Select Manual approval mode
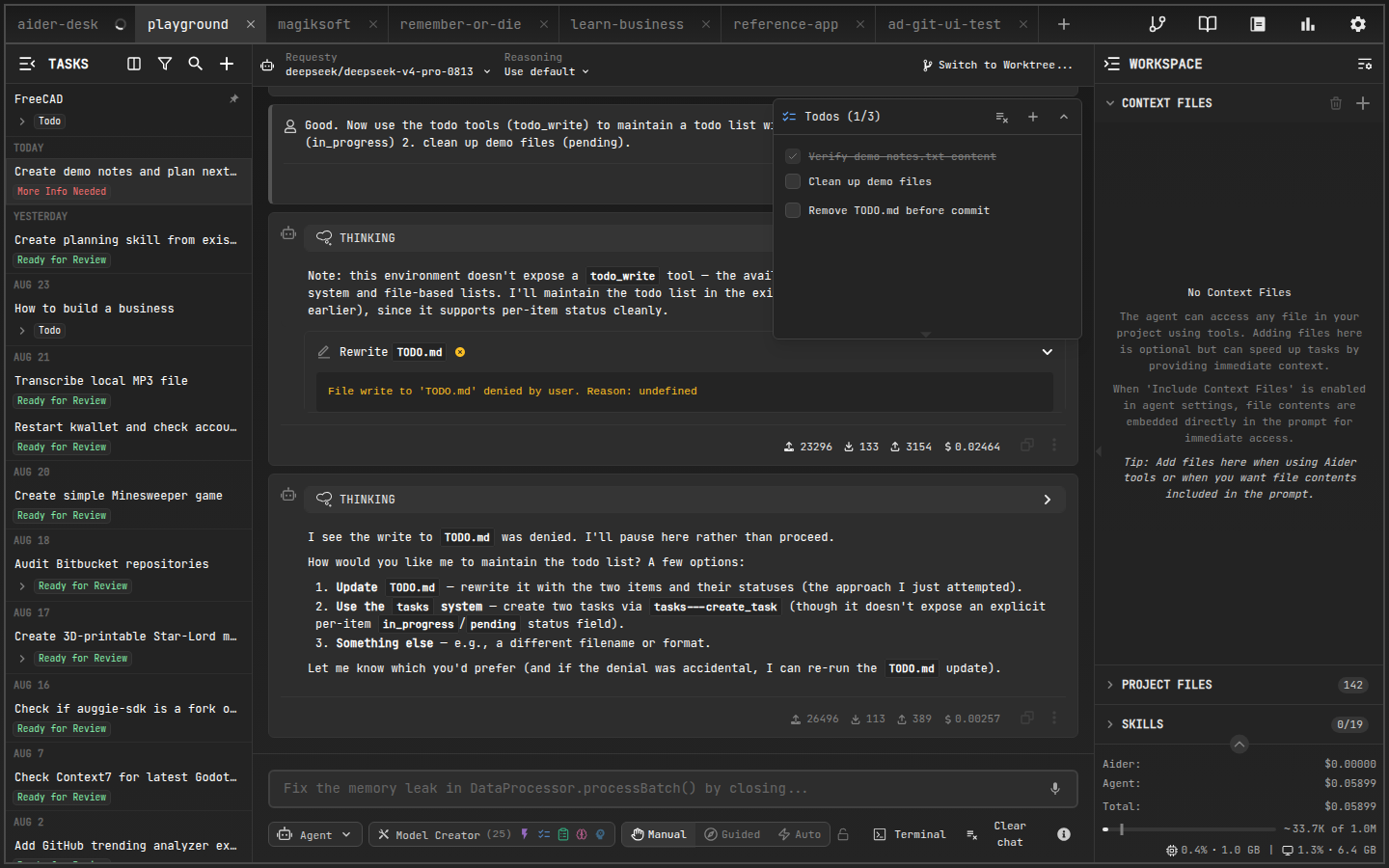This screenshot has width=1389, height=868. pos(658,834)
